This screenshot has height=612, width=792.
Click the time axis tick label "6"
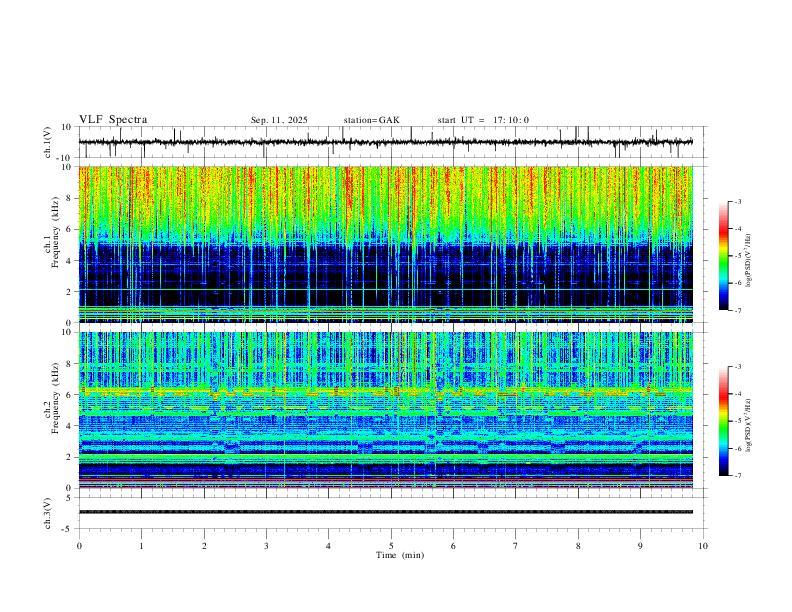pyautogui.click(x=453, y=546)
